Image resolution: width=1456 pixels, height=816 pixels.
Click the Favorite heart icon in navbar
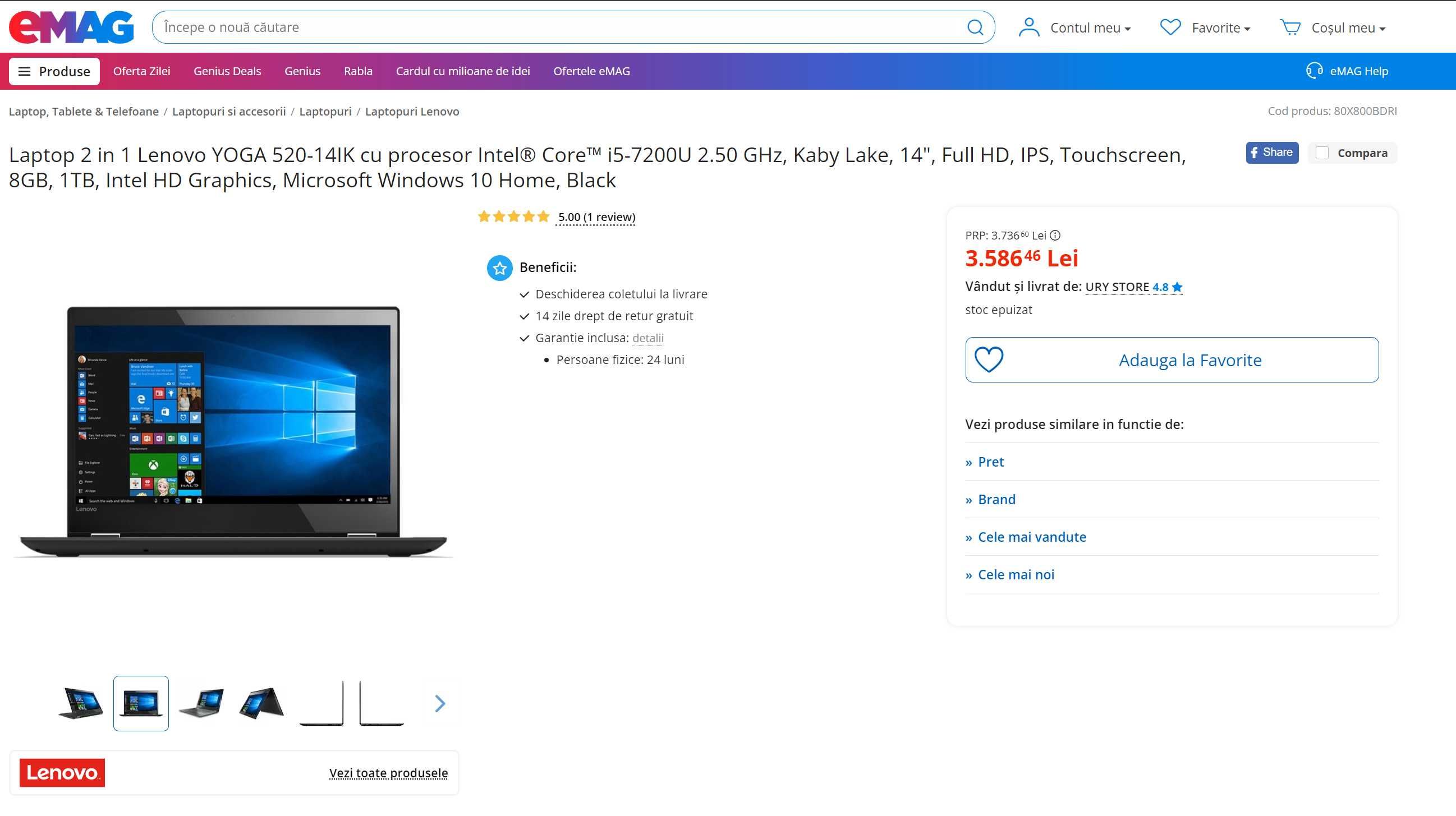[1170, 27]
